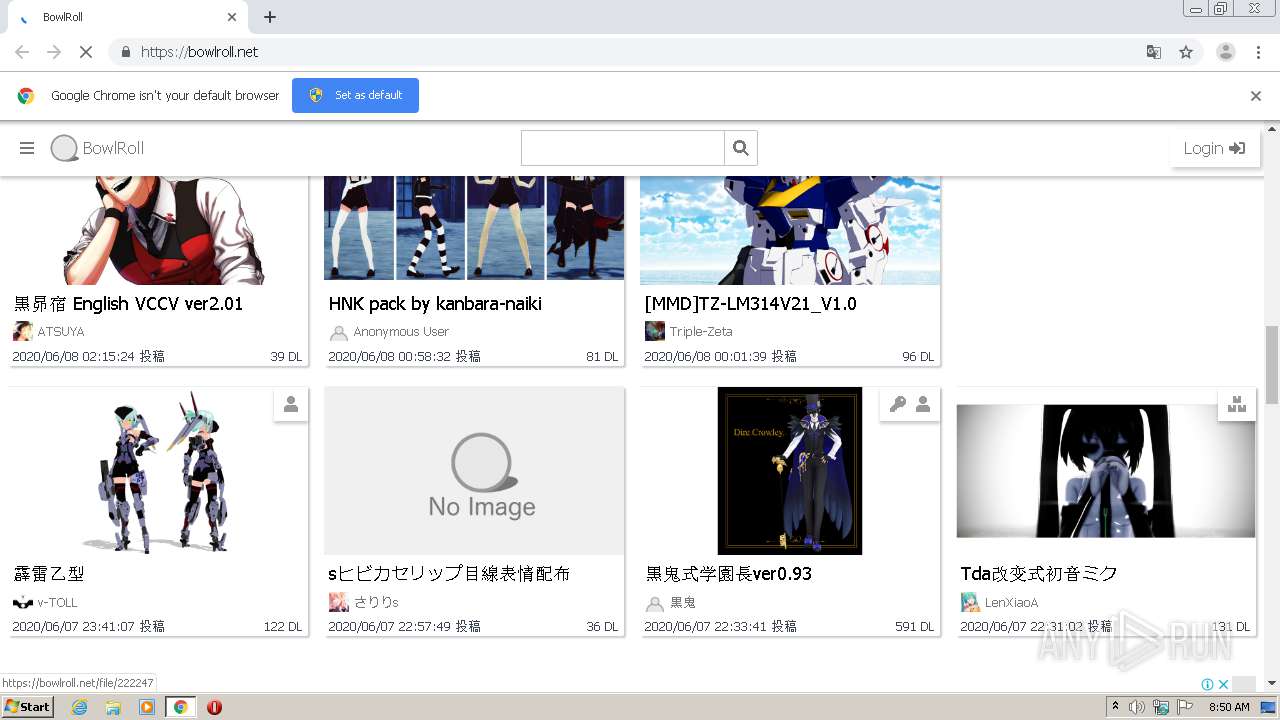Open 黒昴宿 English VCCV ver2.01 title
Image resolution: width=1280 pixels, height=720 pixels.
point(128,303)
